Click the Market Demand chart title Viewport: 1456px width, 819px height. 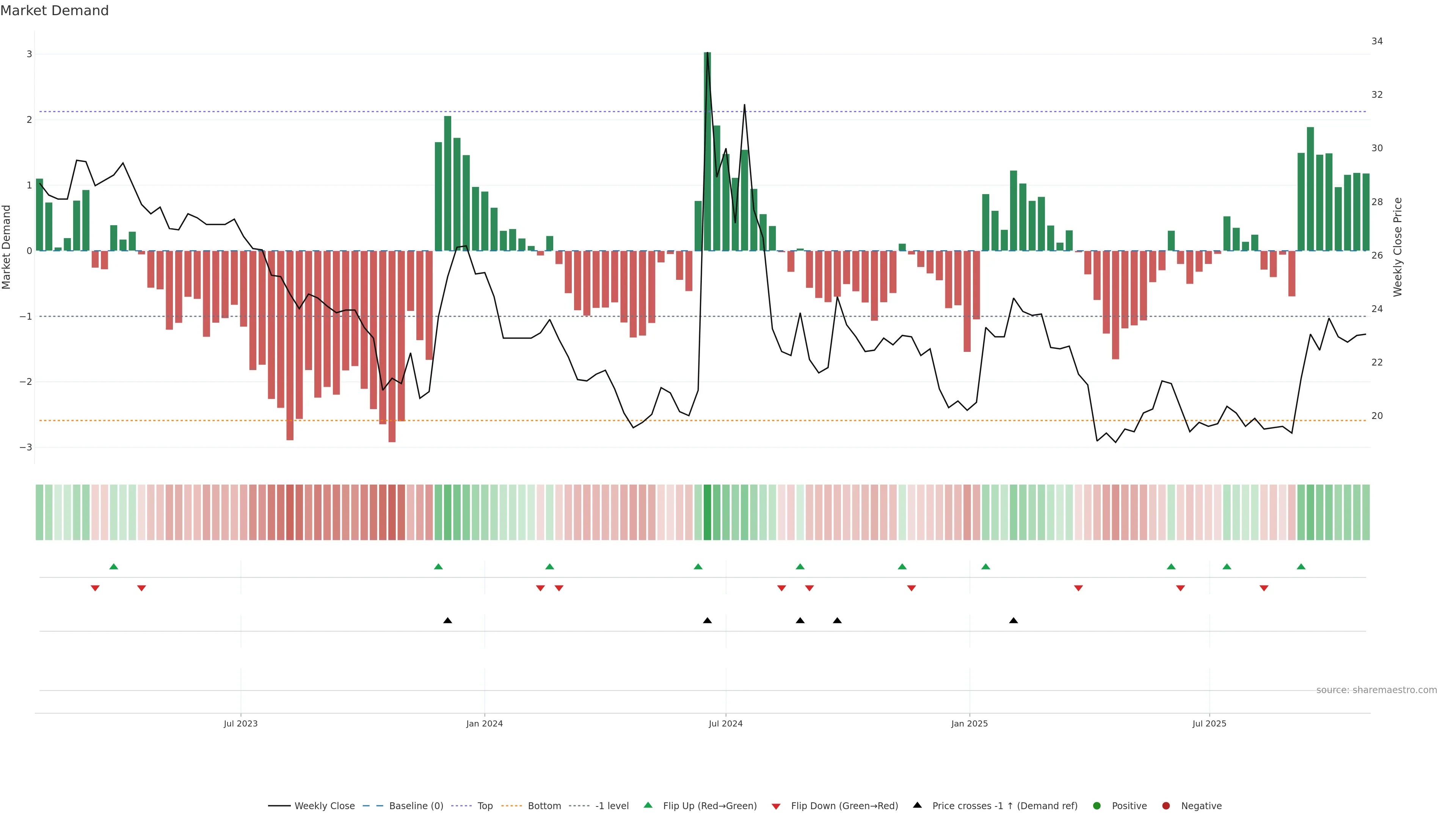(54, 11)
